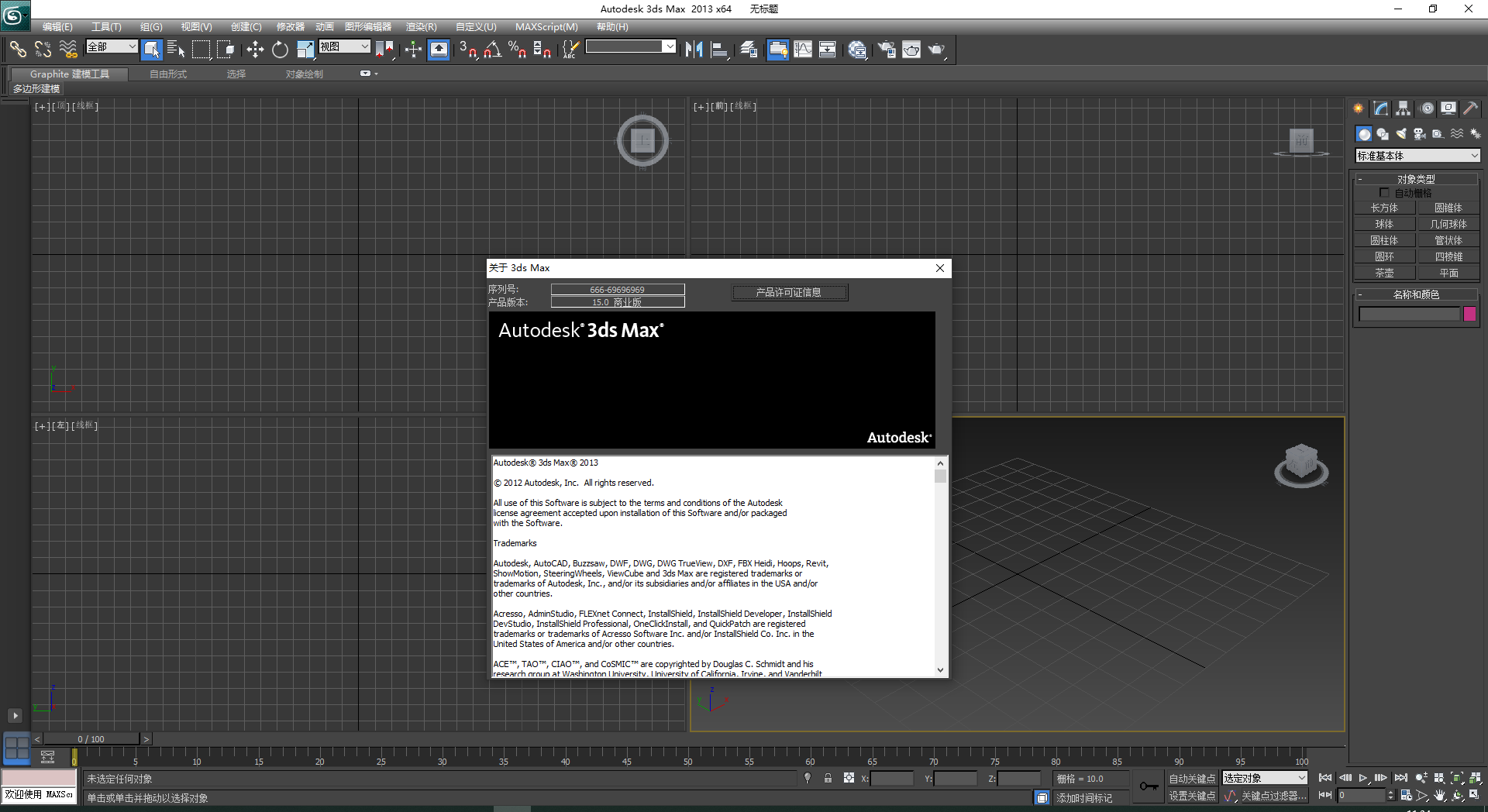Open the Curve Editor icon
This screenshot has height=812, width=1488.
coord(803,50)
